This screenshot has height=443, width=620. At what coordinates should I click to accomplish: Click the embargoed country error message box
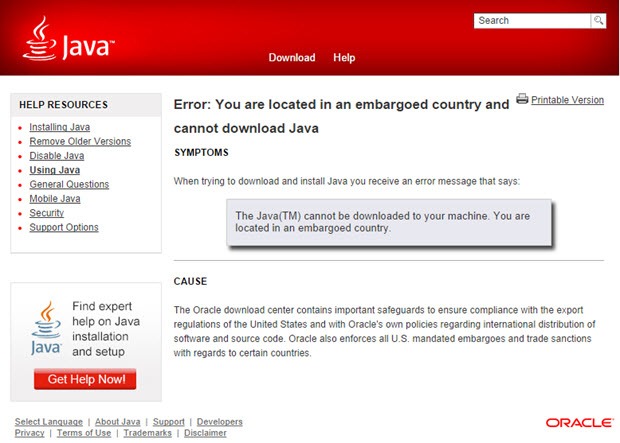389,223
